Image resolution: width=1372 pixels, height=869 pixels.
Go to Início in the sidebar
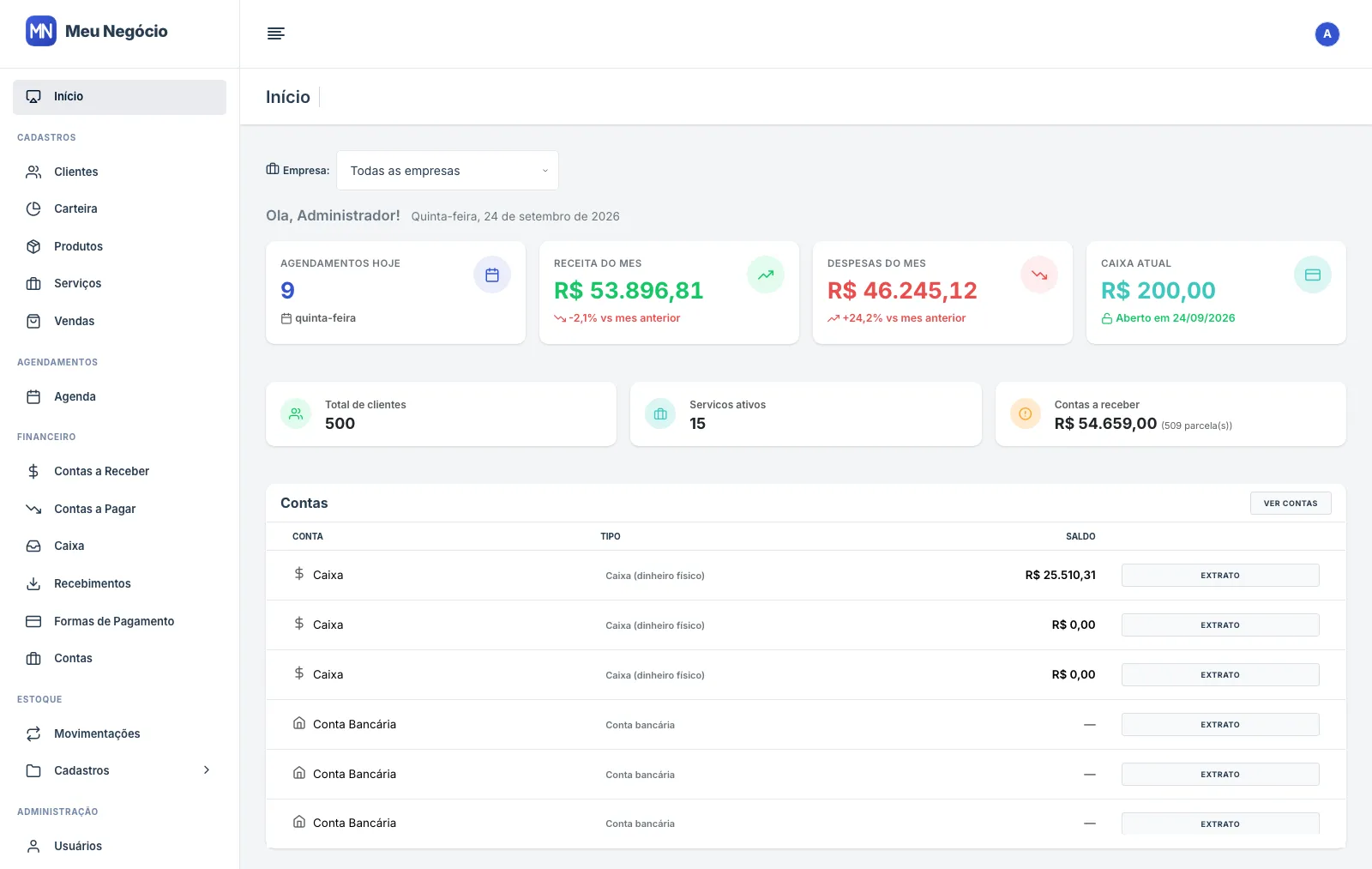coord(119,97)
